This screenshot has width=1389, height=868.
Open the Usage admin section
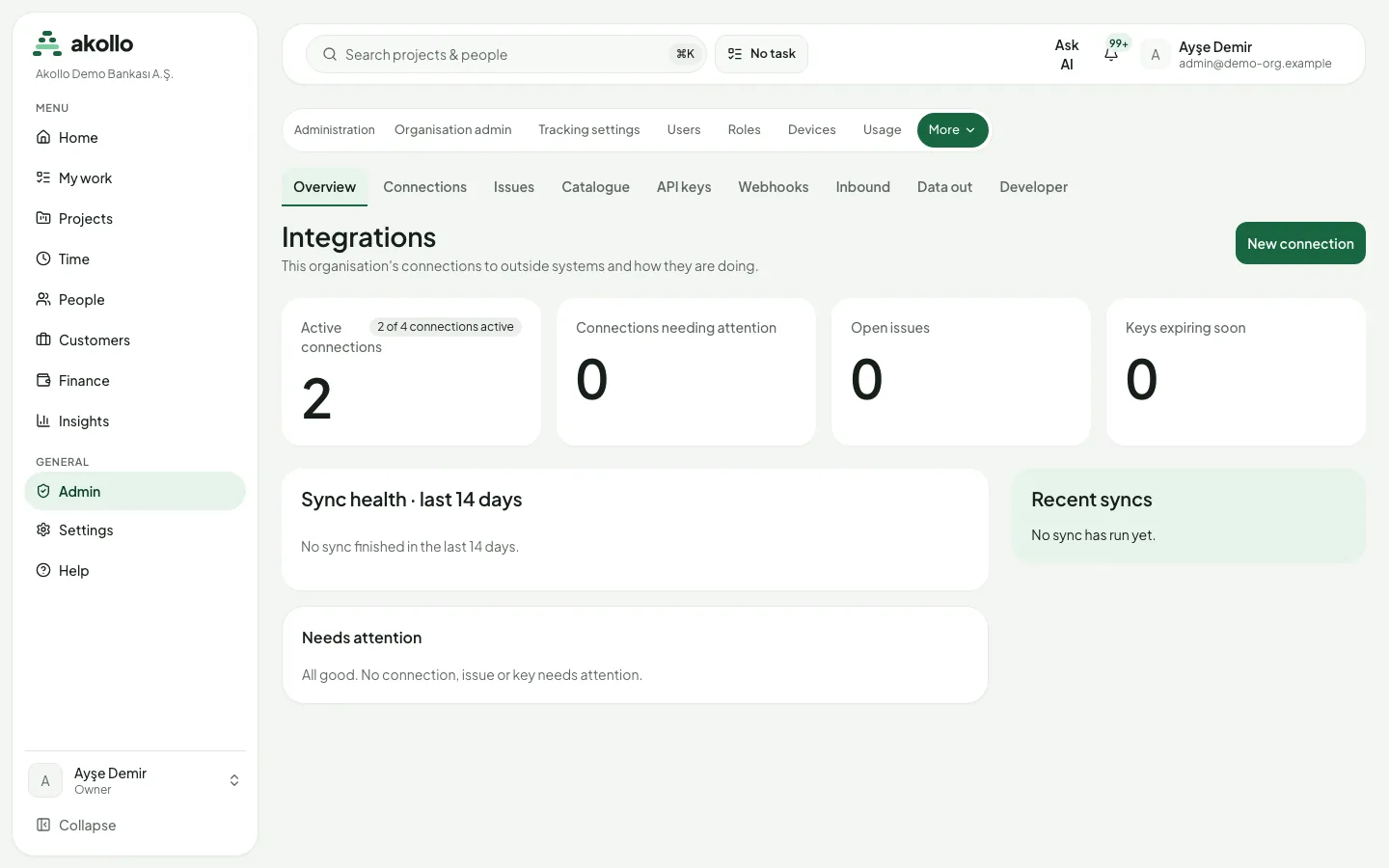click(883, 130)
